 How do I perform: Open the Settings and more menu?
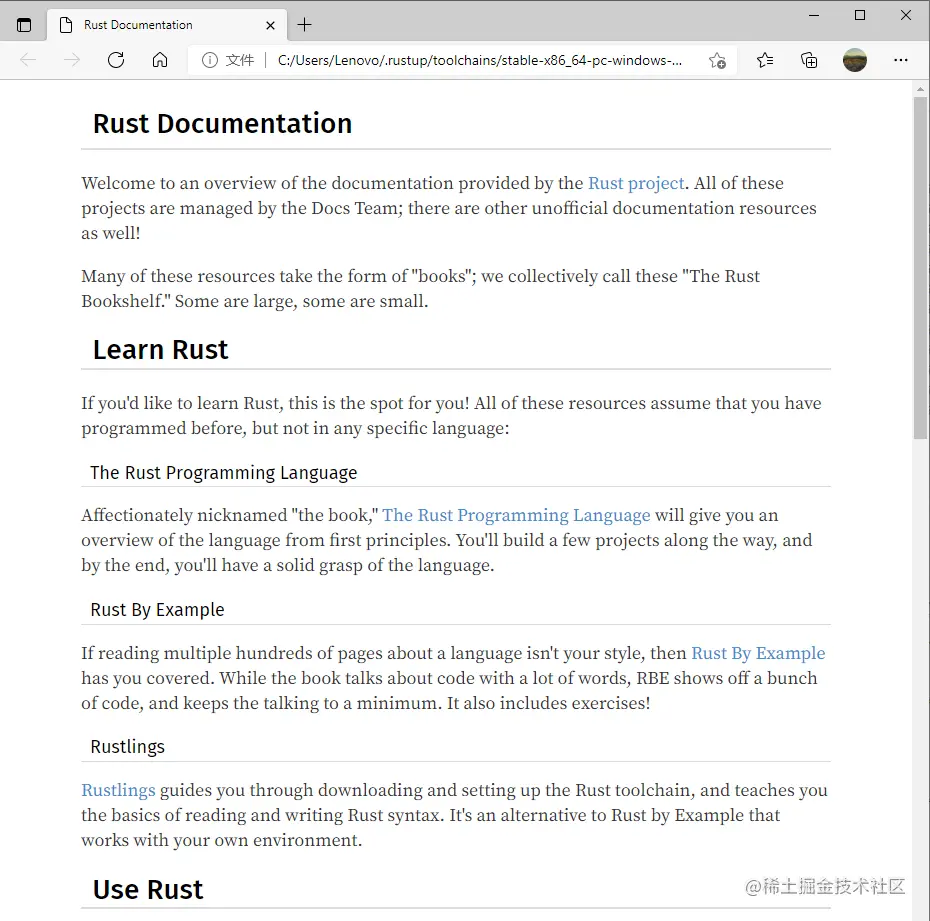point(900,60)
